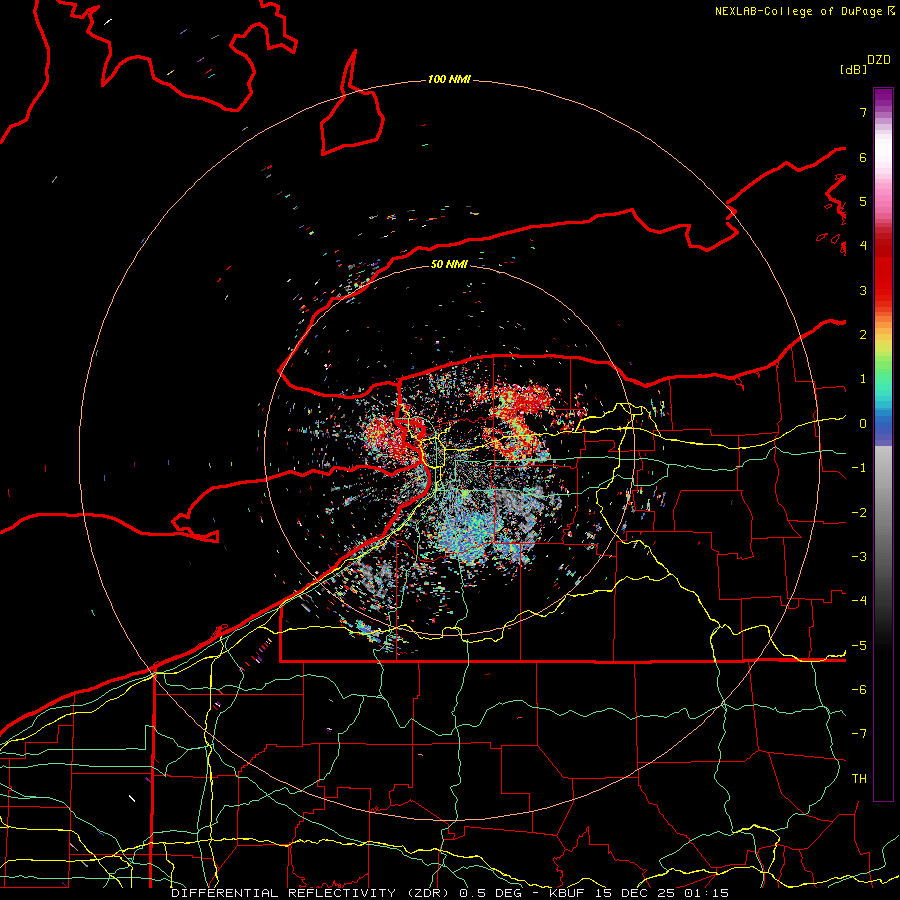Click the -5 value on the scale

pos(859,646)
